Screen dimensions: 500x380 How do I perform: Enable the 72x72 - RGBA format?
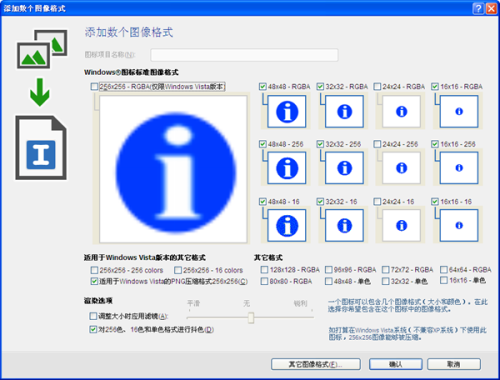[x=386, y=269]
